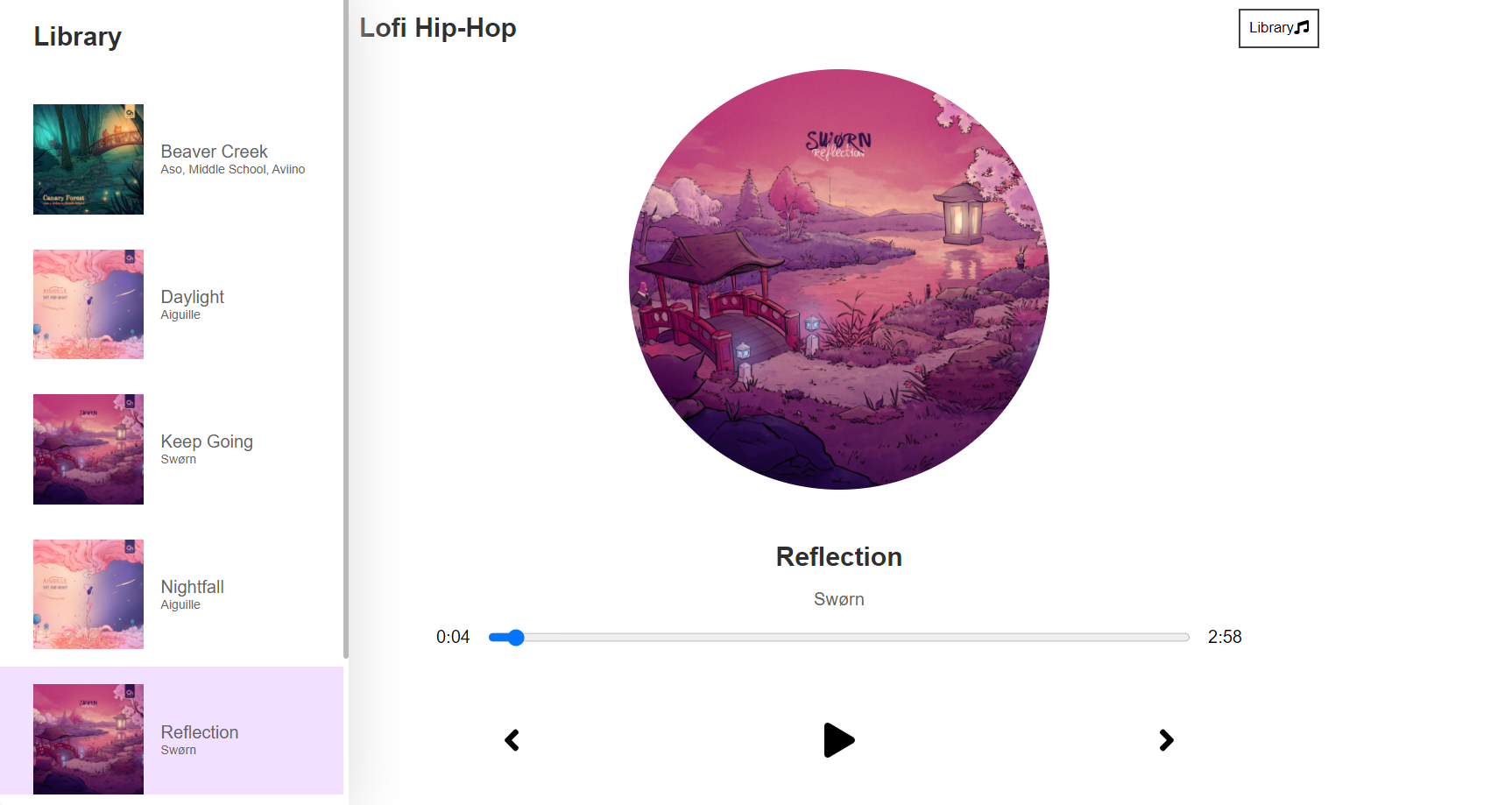The image size is (1512, 805).
Task: Click Nightfall album cover thumbnail
Action: (88, 594)
